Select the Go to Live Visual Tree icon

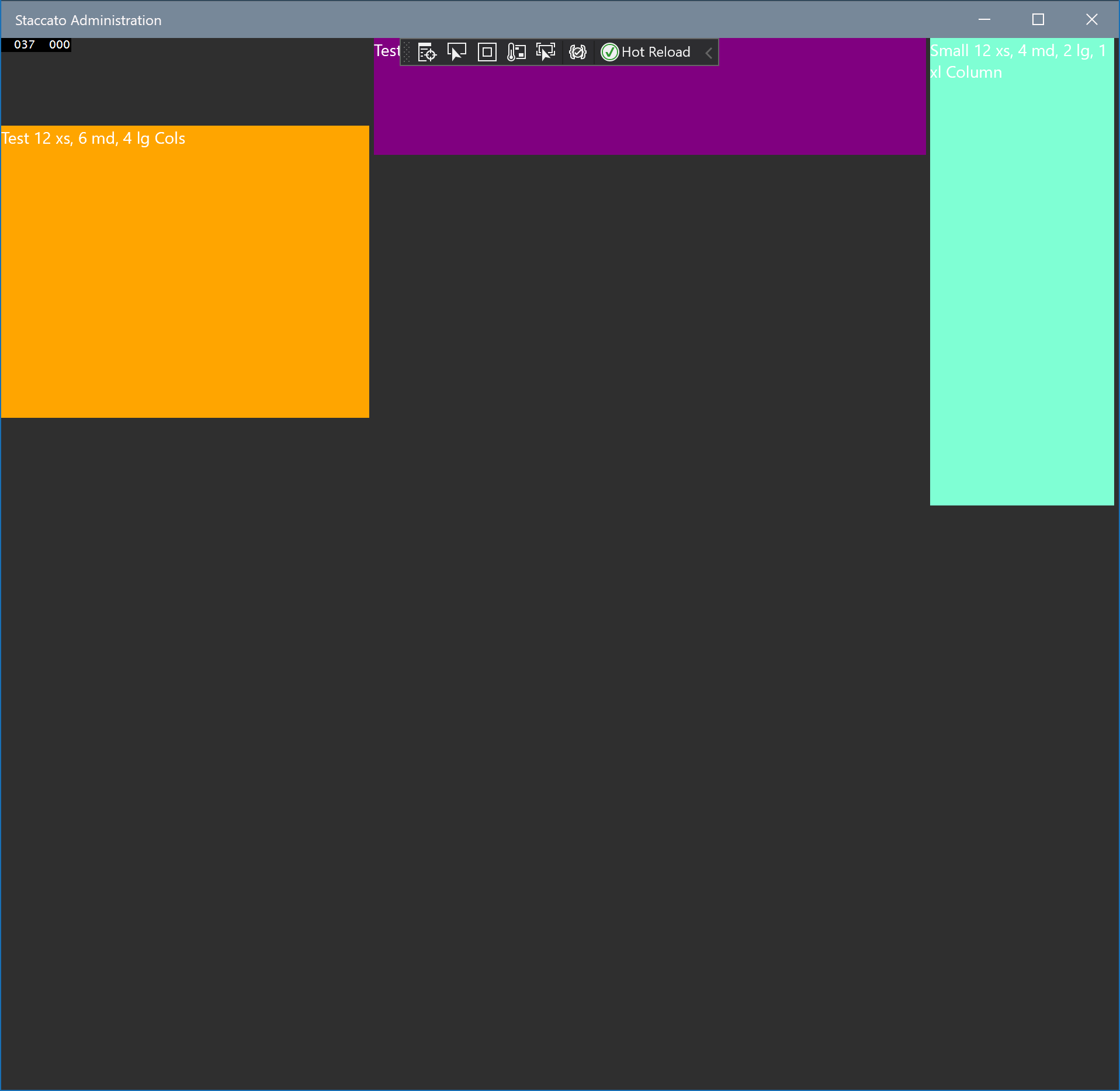426,52
